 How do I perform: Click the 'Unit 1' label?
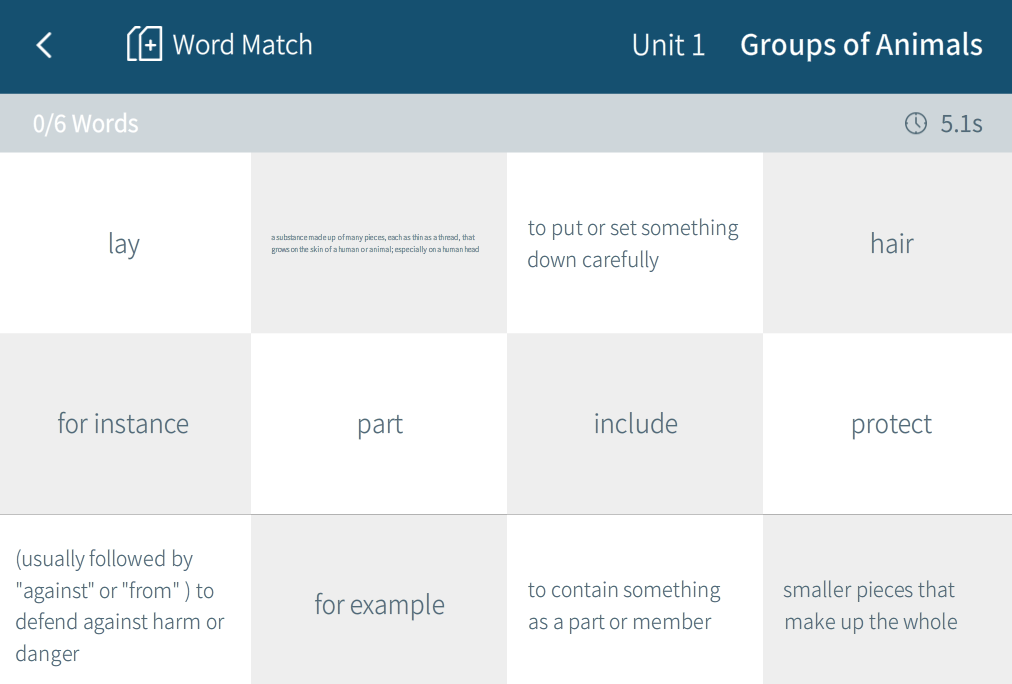coord(668,45)
